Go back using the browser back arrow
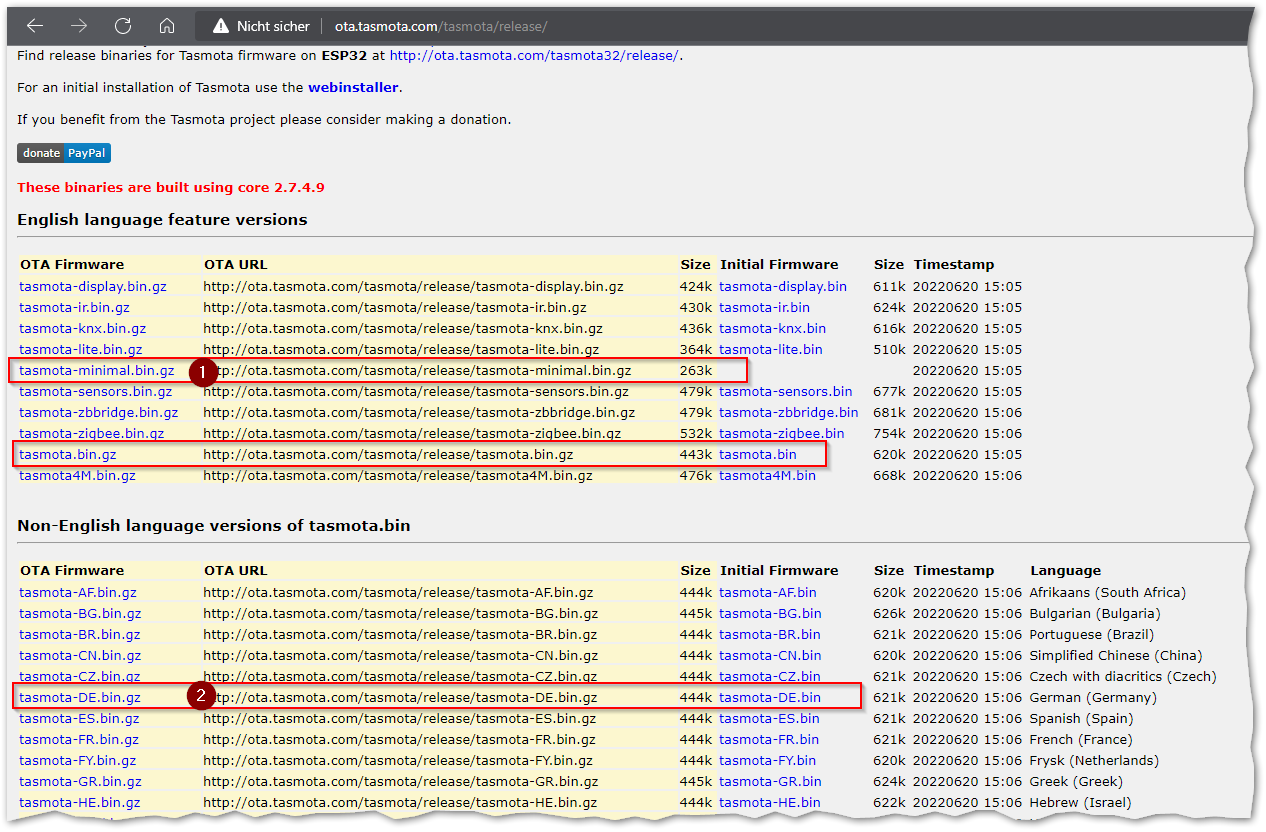Viewport: 1266px width, 832px height. click(35, 25)
